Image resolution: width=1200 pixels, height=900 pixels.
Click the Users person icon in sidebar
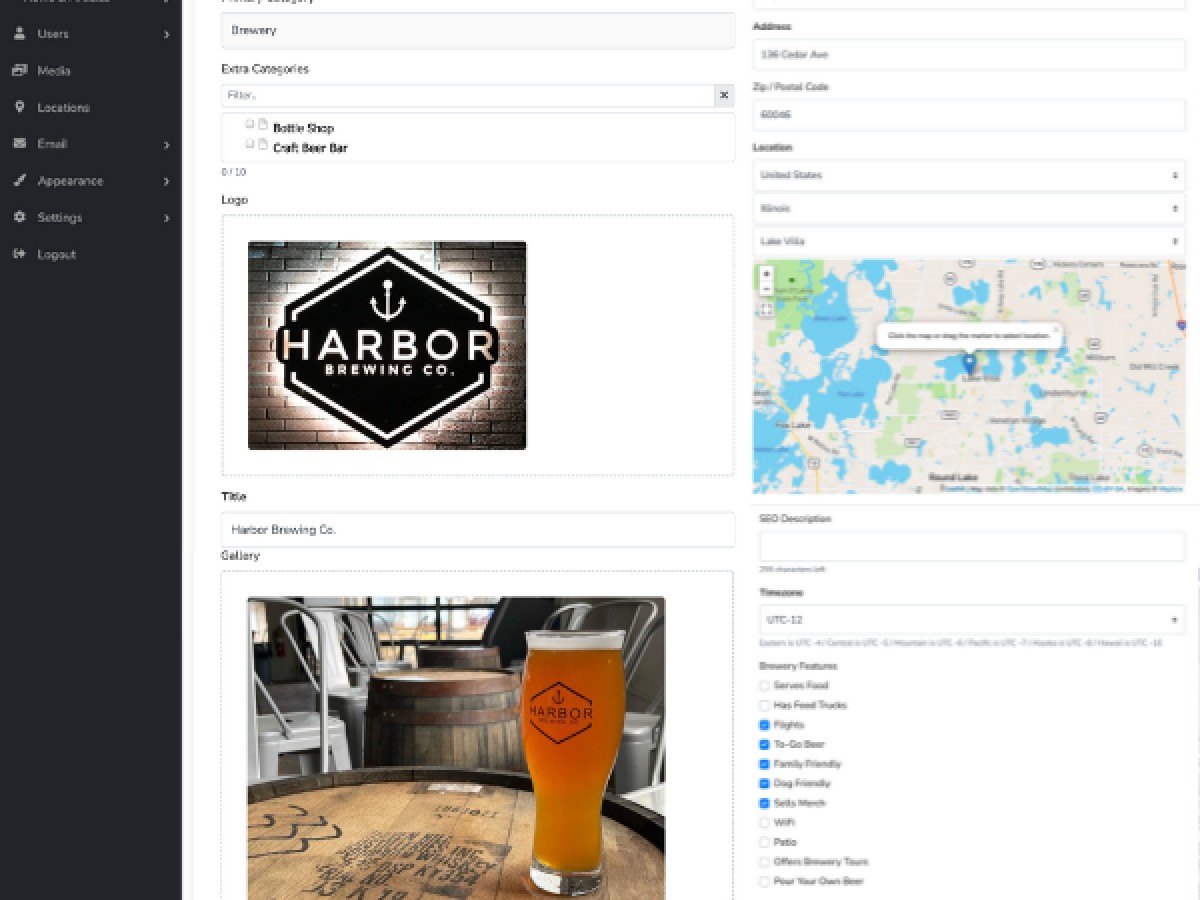19,34
